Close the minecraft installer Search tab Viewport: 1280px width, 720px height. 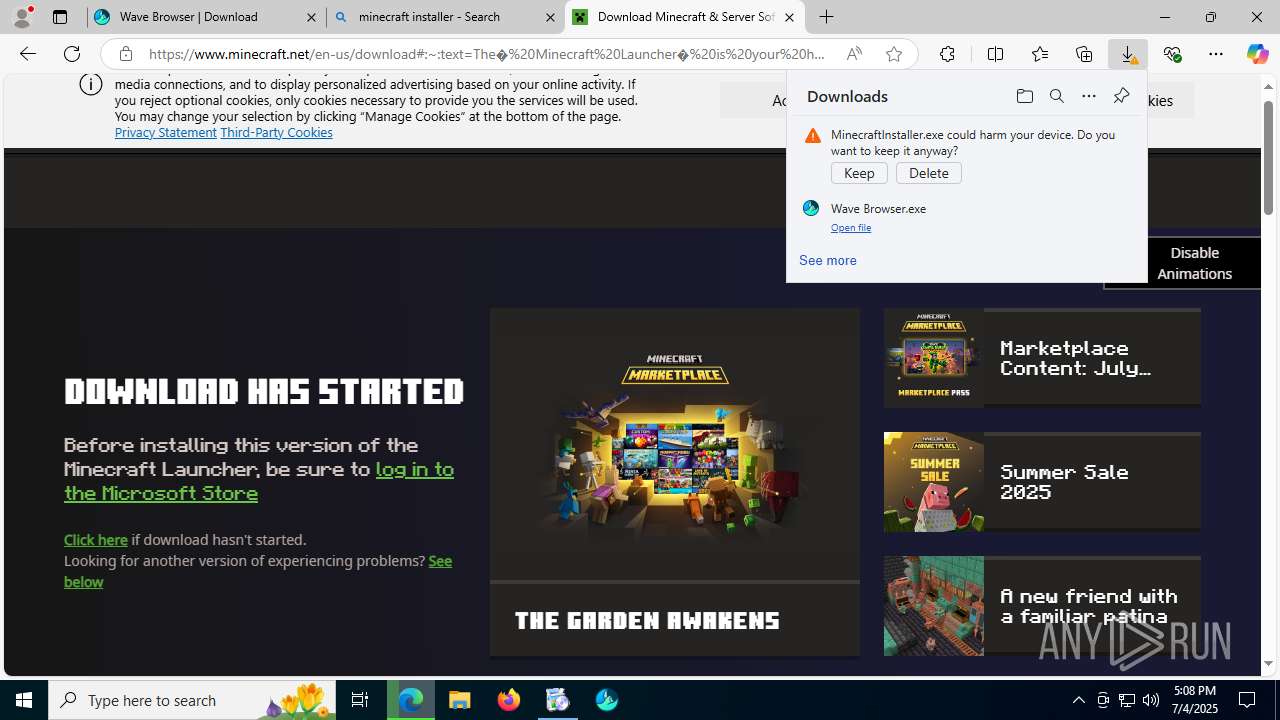550,17
